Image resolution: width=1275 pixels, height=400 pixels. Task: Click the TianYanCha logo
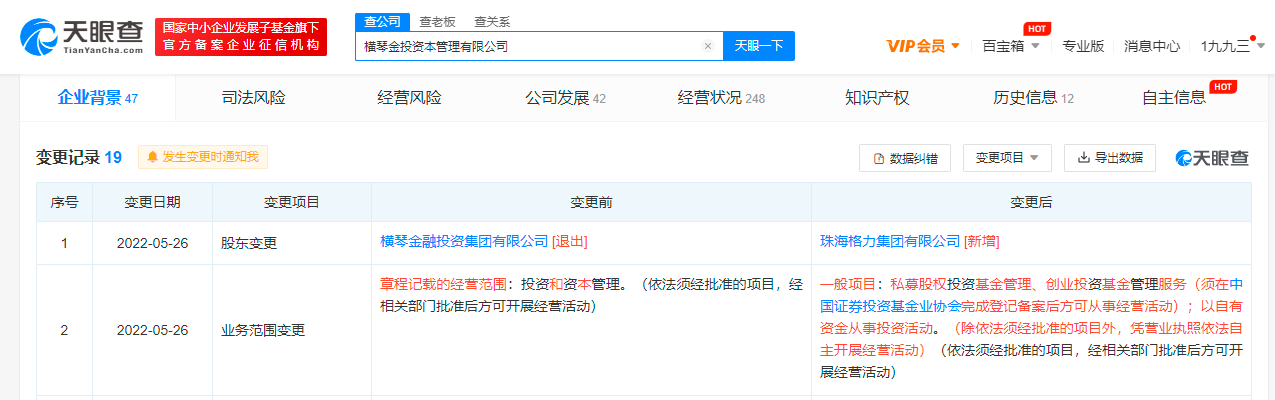click(82, 37)
